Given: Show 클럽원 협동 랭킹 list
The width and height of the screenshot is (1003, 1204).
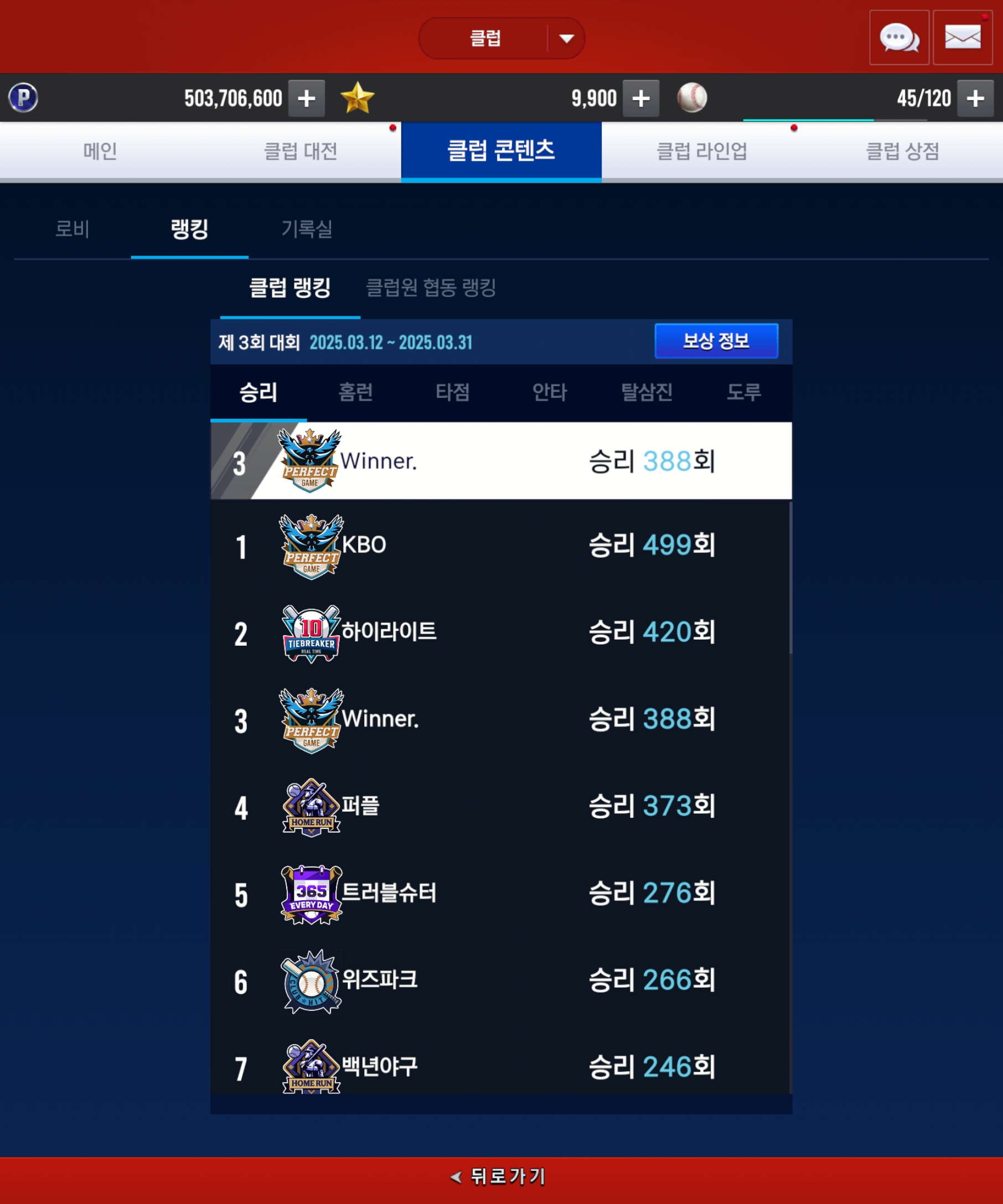Looking at the screenshot, I should [x=431, y=287].
